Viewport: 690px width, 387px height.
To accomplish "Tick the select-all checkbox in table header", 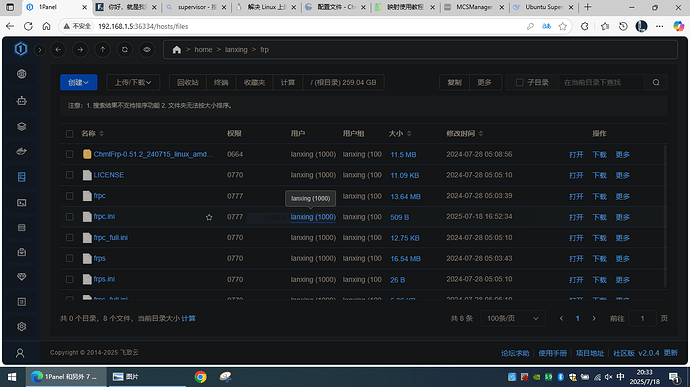I will [x=70, y=133].
